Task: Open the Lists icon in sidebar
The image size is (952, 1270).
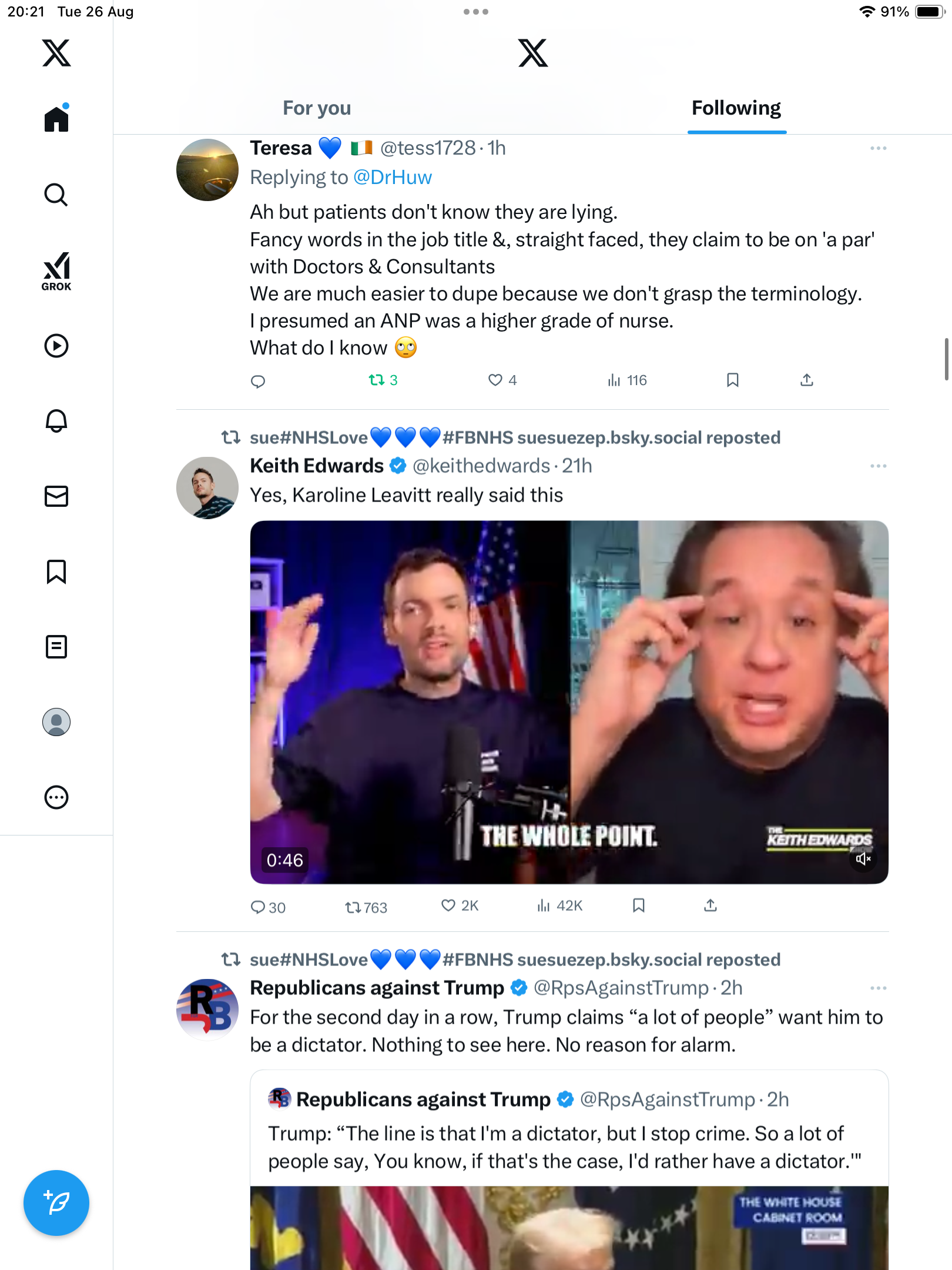Action: [x=56, y=647]
